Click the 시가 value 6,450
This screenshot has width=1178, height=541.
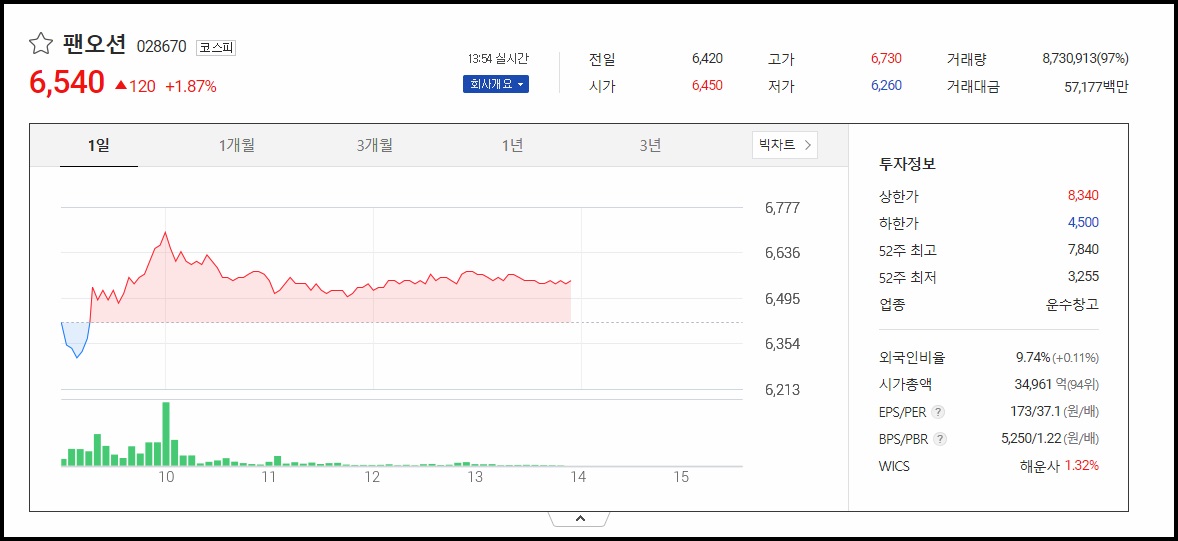[707, 86]
